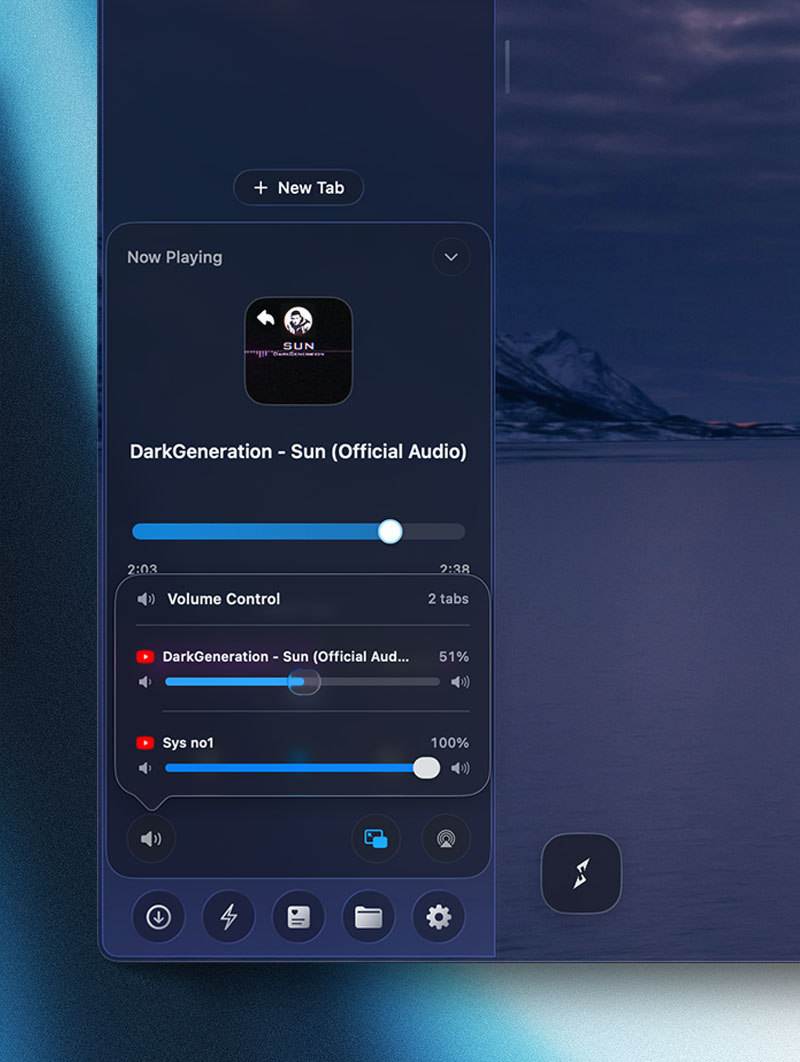Click the New Tab button
Image resolution: width=800 pixels, height=1062 pixels.
(x=298, y=188)
